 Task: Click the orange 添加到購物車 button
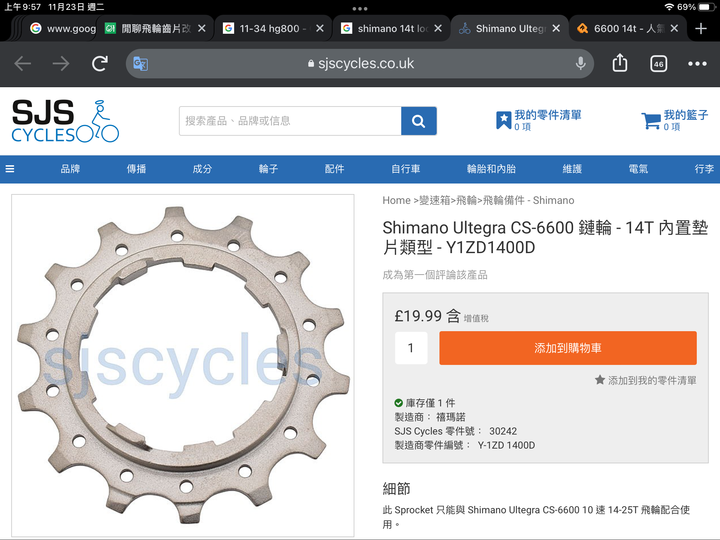click(x=568, y=348)
